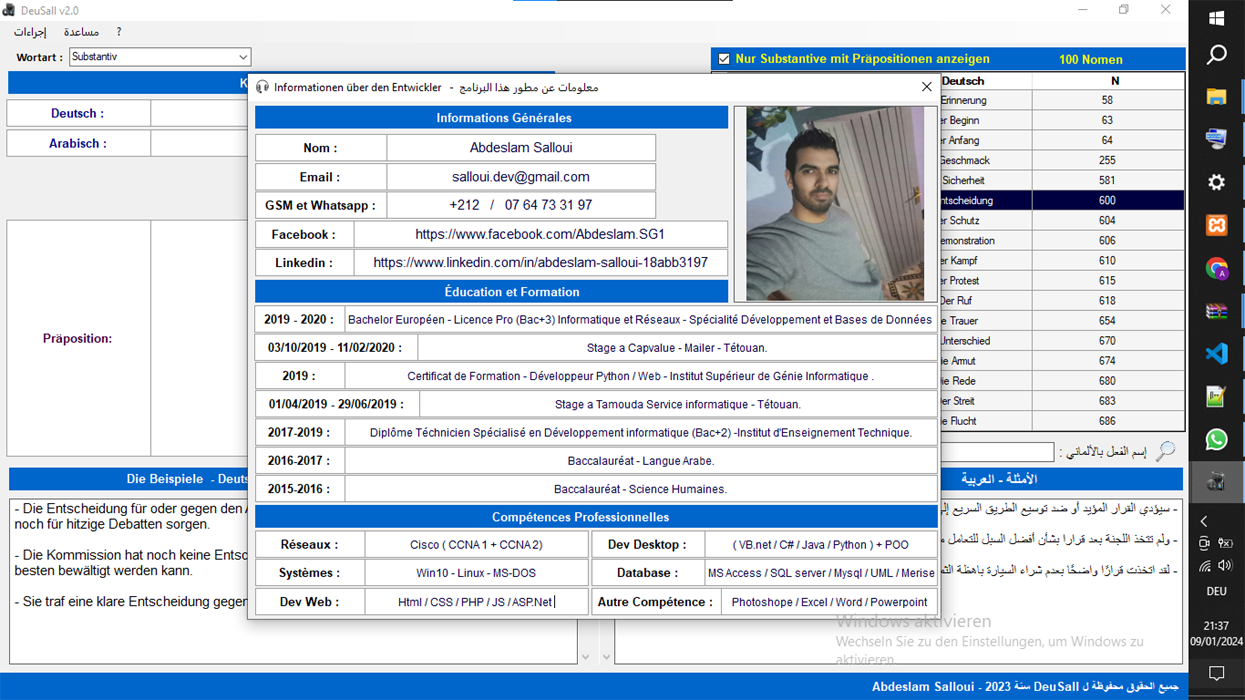Uncheck 'Nur Substantive mit Präpositionen anzeigen'
Image resolution: width=1245 pixels, height=700 pixels.
click(x=724, y=59)
